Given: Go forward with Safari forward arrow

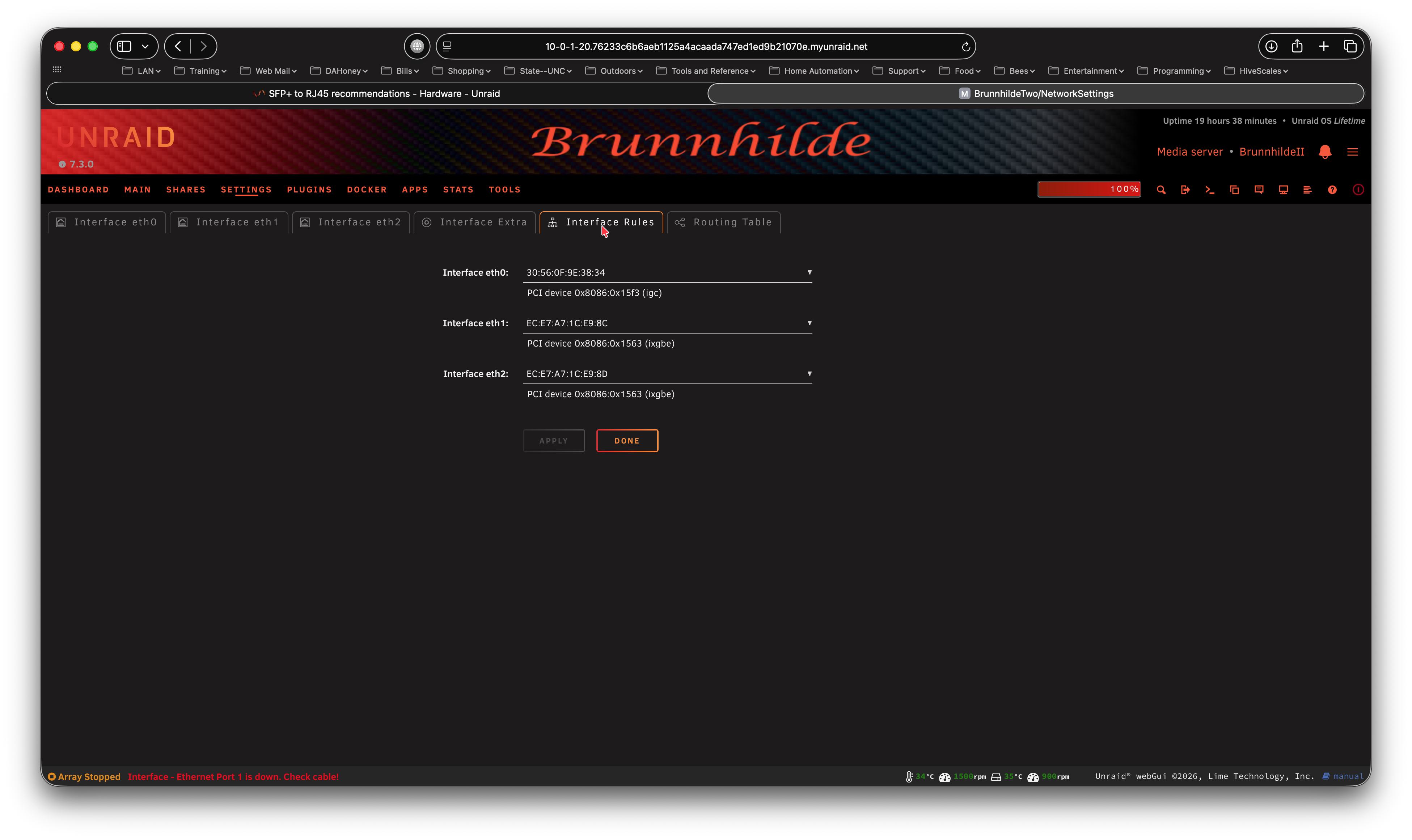Looking at the screenshot, I should tap(203, 46).
